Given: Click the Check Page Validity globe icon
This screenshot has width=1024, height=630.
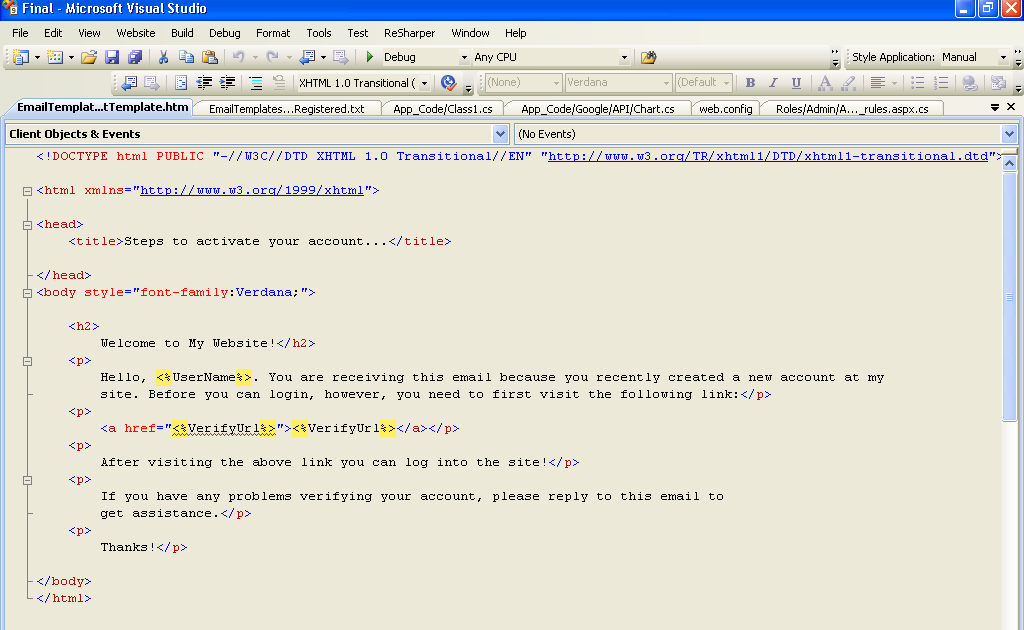Looking at the screenshot, I should (x=447, y=81).
